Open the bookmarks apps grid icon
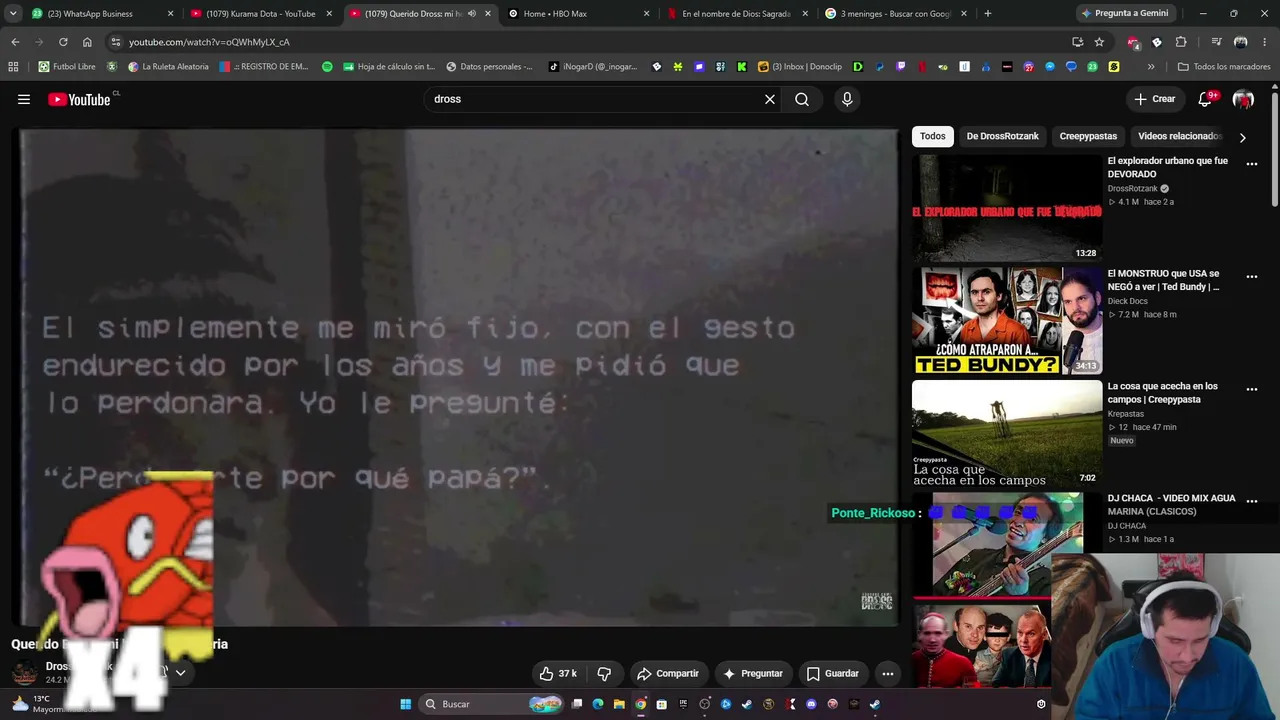The width and height of the screenshot is (1280, 720). 13,67
